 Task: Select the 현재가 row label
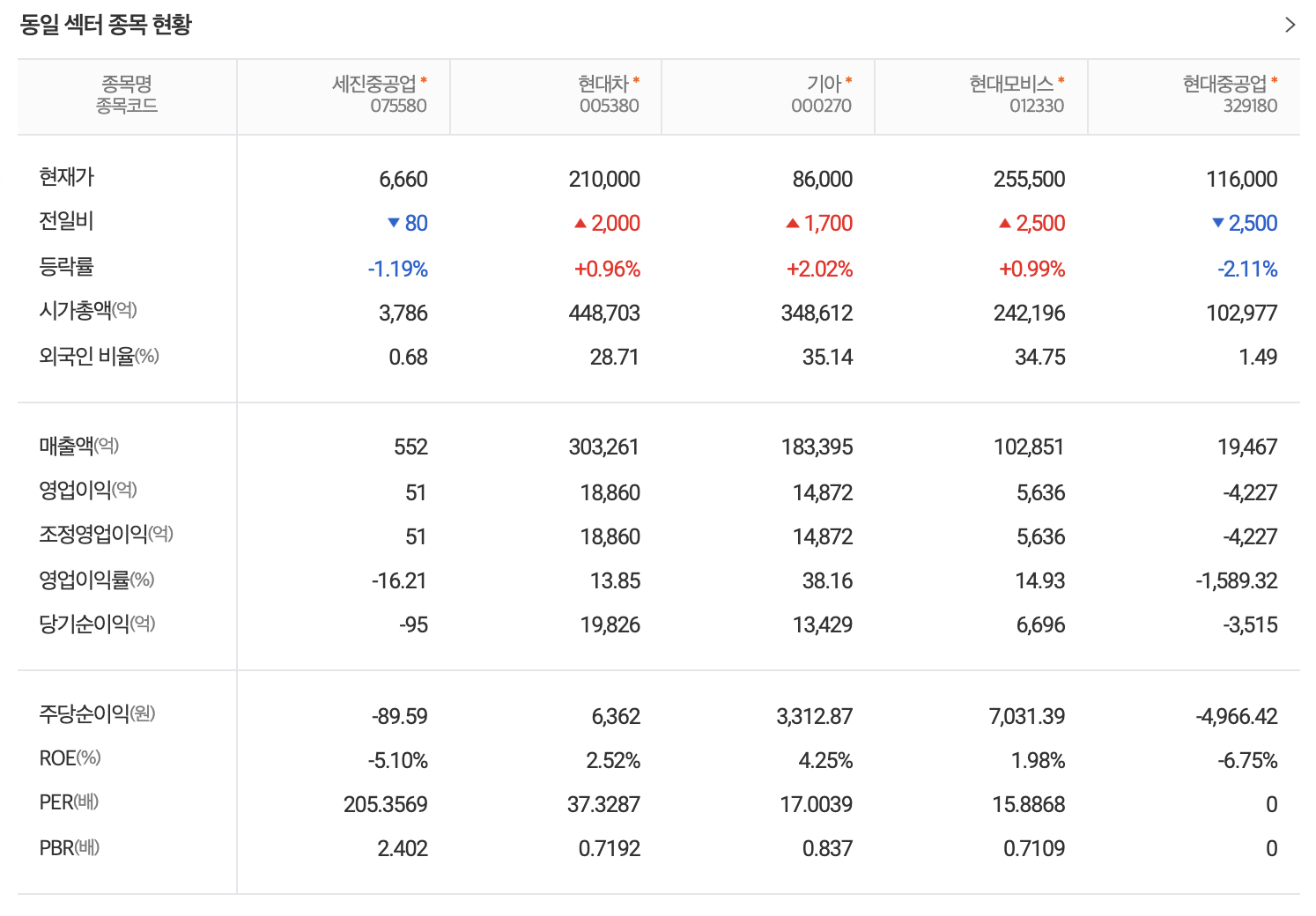(x=67, y=177)
